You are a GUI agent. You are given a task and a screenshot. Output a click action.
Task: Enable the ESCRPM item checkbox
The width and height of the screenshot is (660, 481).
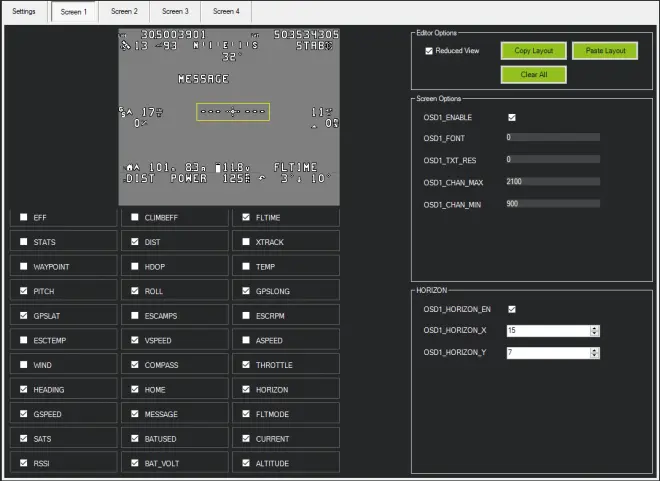(x=246, y=315)
